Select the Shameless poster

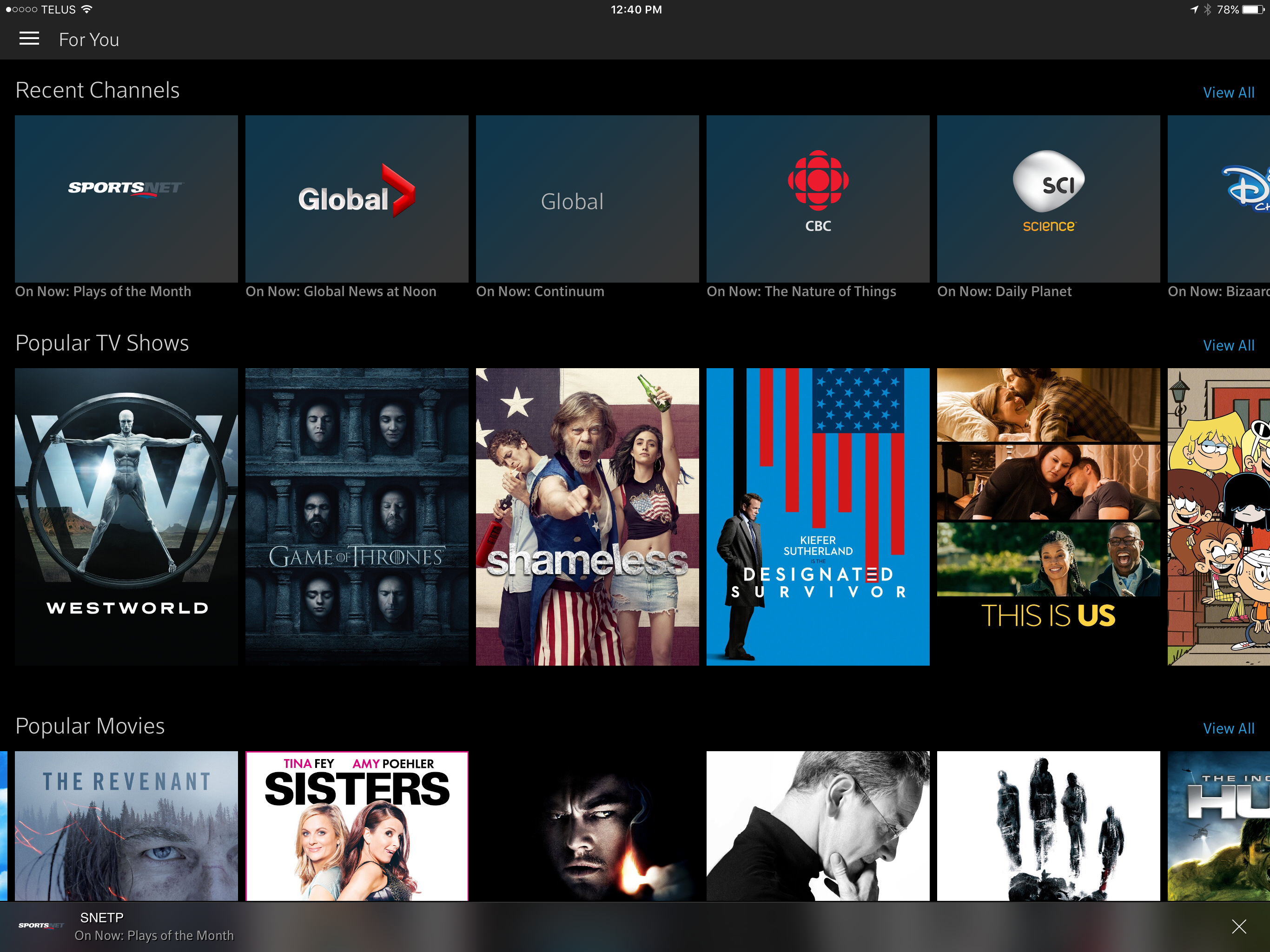click(587, 517)
